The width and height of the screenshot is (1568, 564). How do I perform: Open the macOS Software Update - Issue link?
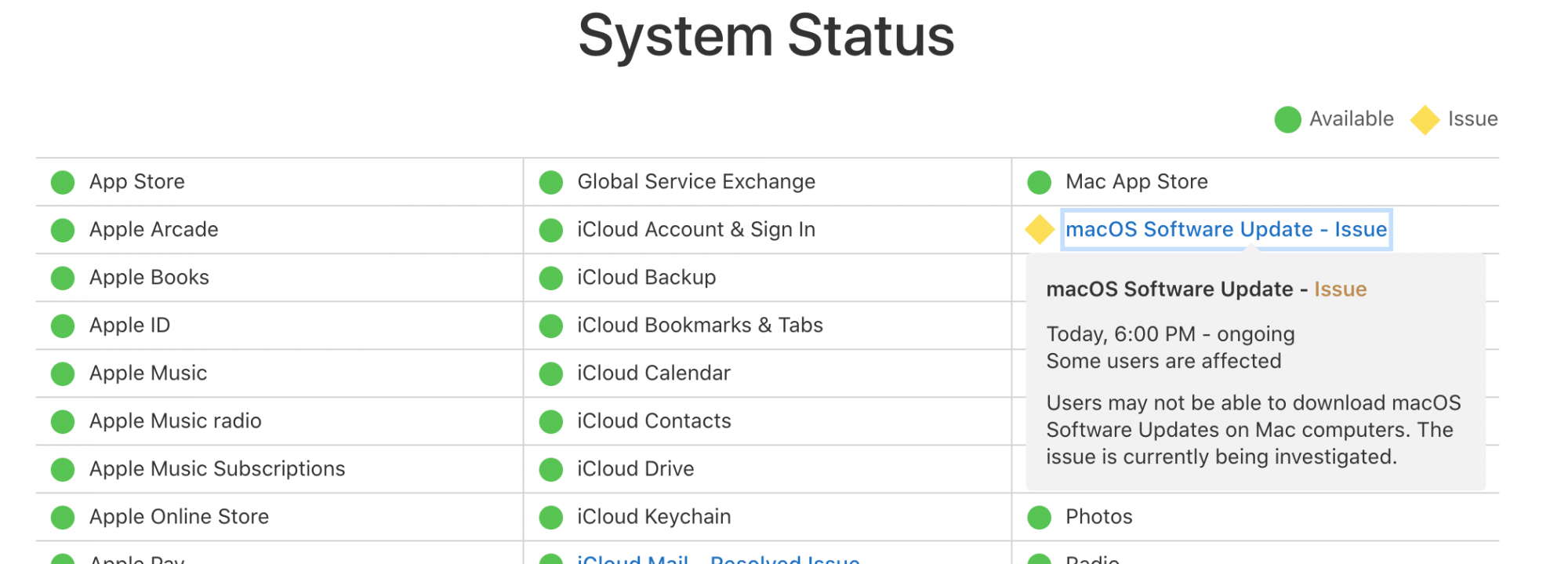(x=1226, y=229)
